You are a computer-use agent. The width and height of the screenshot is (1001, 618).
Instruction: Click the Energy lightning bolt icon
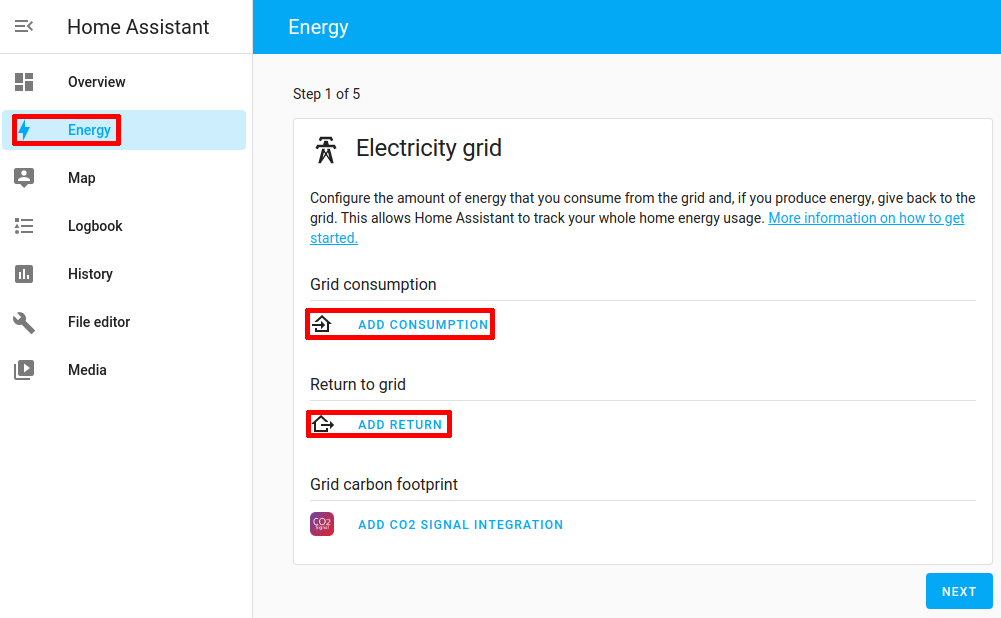point(23,129)
